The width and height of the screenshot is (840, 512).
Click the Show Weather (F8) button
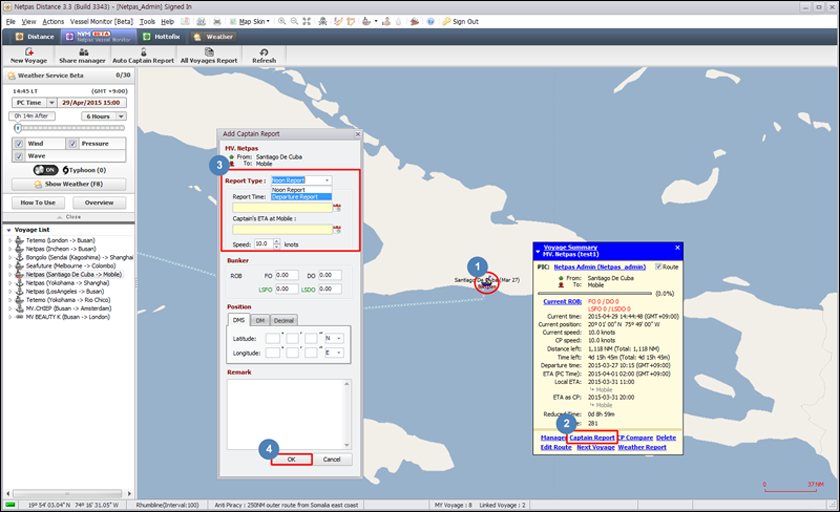[69, 184]
